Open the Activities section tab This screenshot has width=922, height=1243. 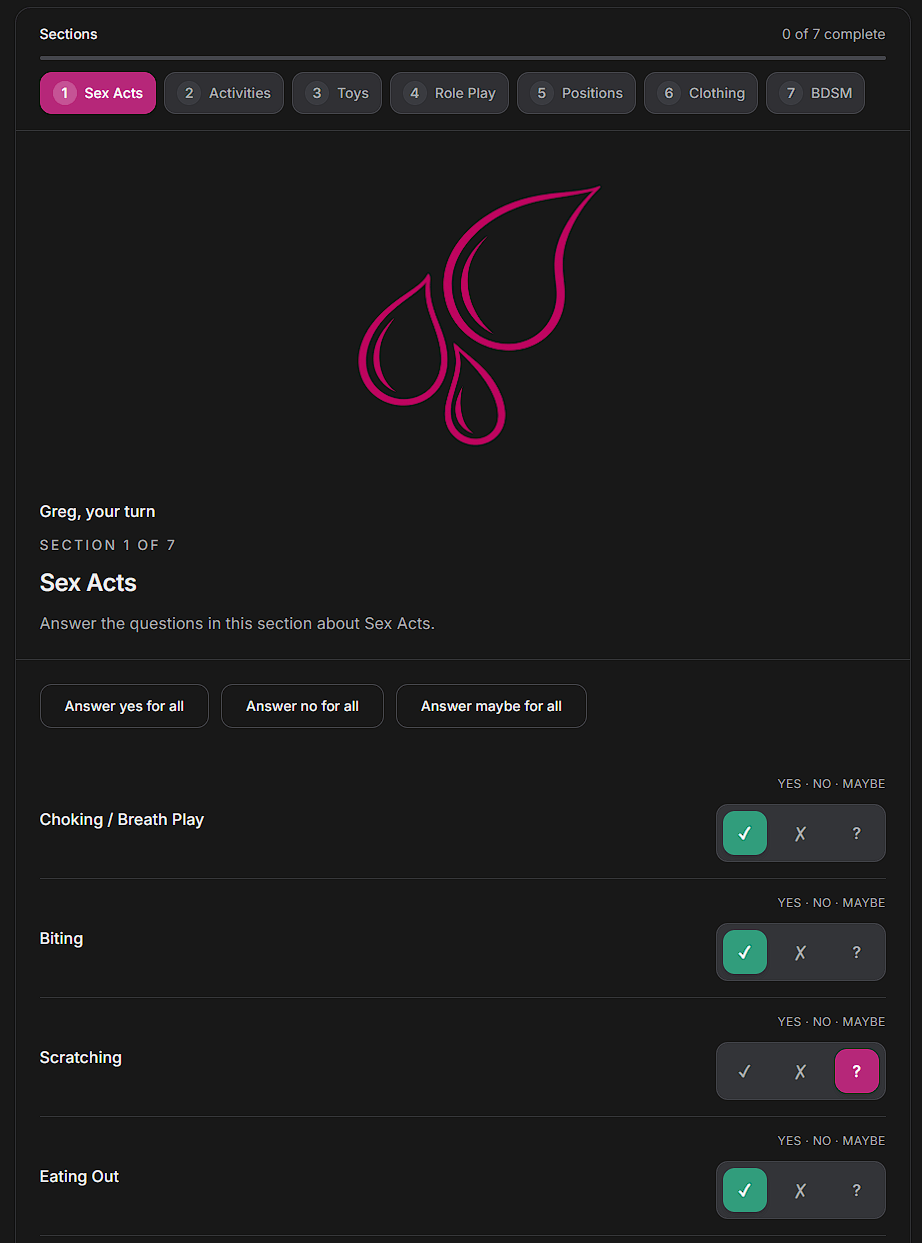pos(224,93)
